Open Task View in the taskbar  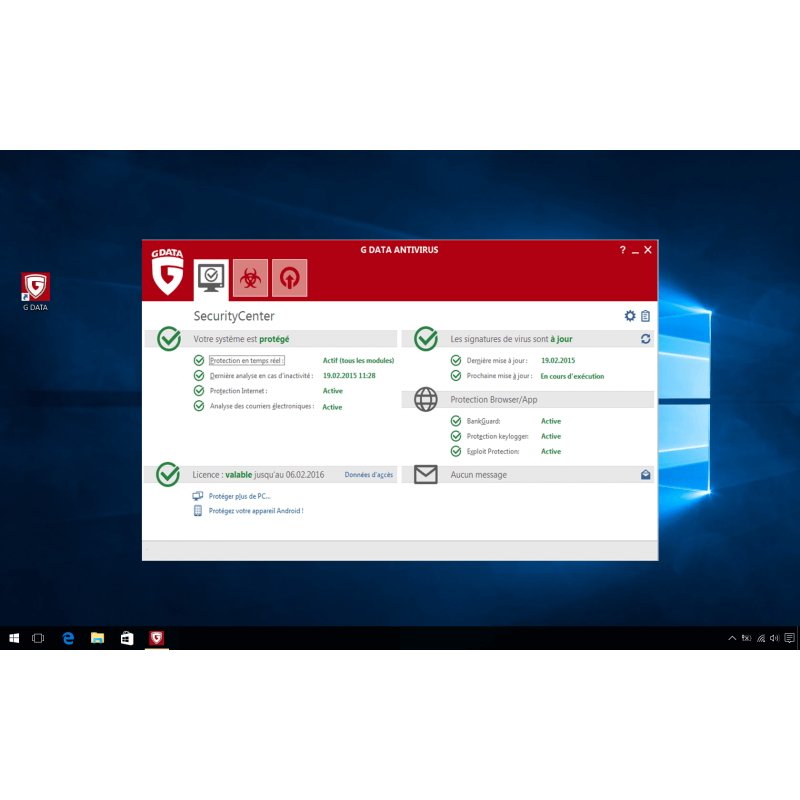pyautogui.click(x=38, y=638)
